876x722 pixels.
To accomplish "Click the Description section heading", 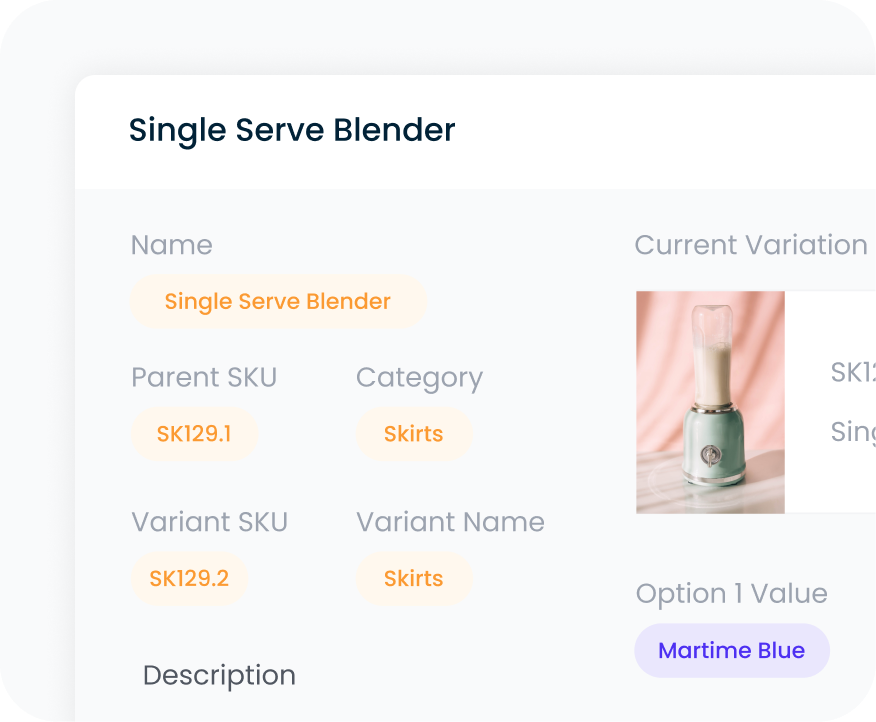I will click(x=219, y=675).
